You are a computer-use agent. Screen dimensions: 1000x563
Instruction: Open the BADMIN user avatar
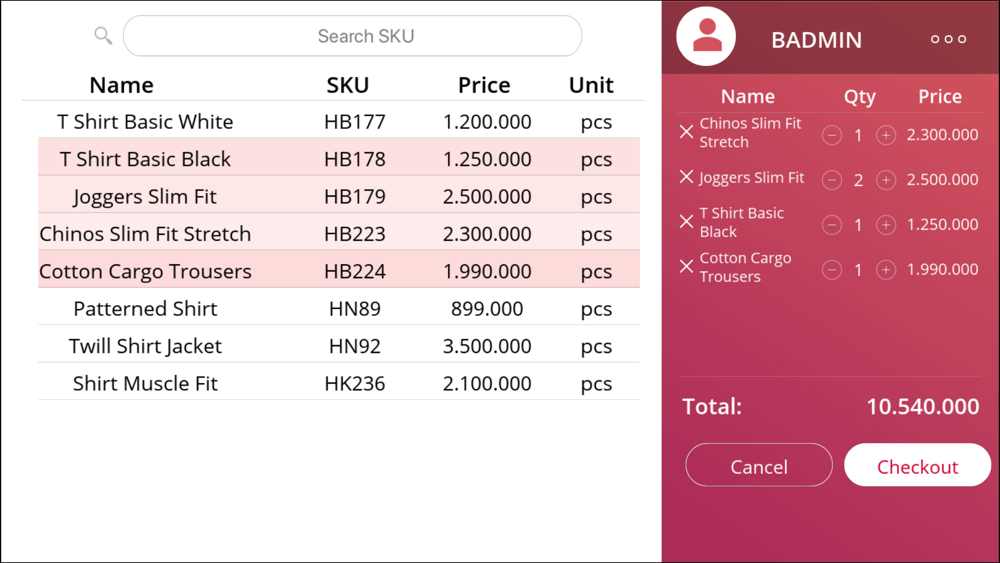[x=706, y=36]
